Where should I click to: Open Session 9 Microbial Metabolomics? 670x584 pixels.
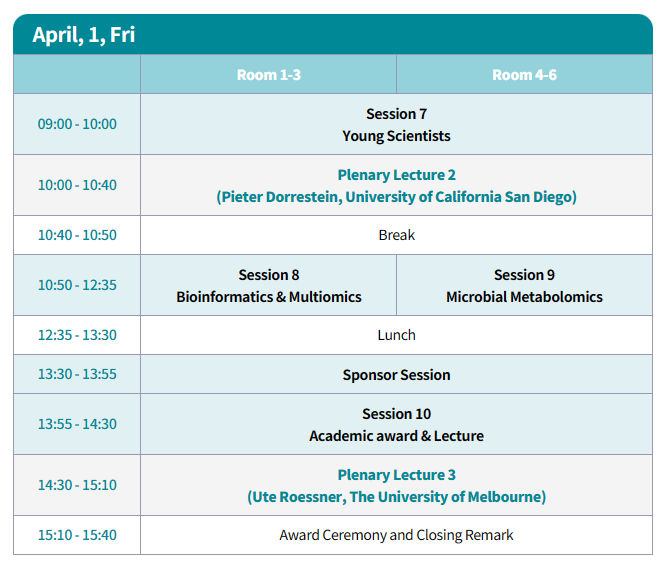(524, 285)
